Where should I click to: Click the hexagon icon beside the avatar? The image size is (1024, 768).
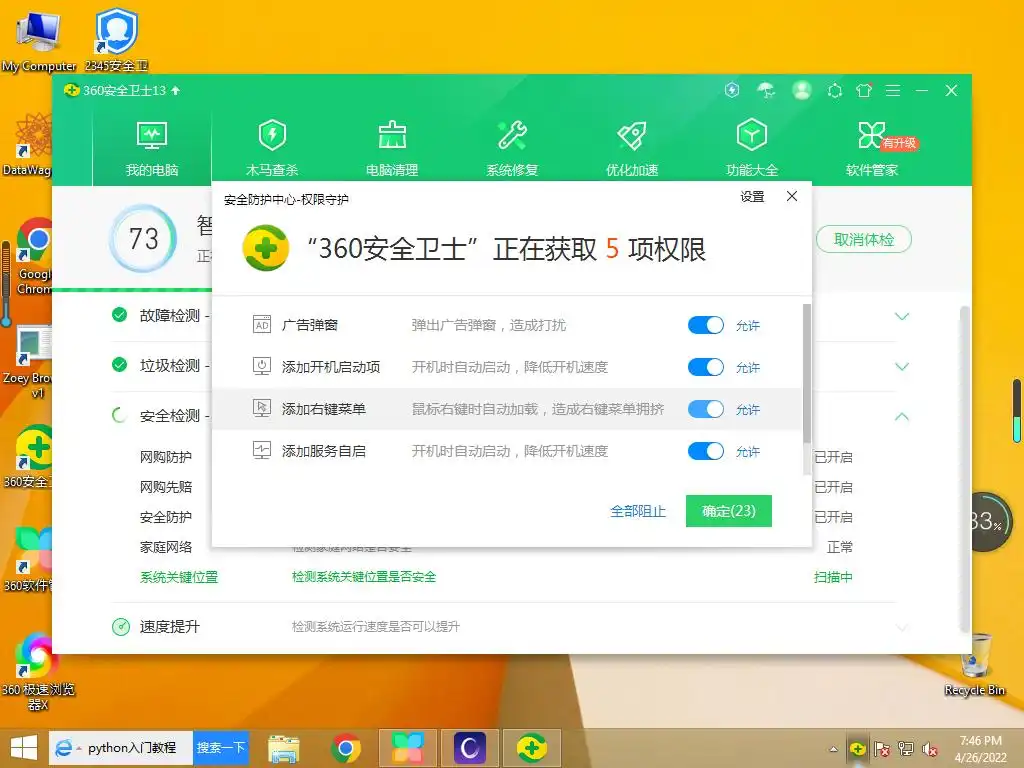[x=835, y=91]
